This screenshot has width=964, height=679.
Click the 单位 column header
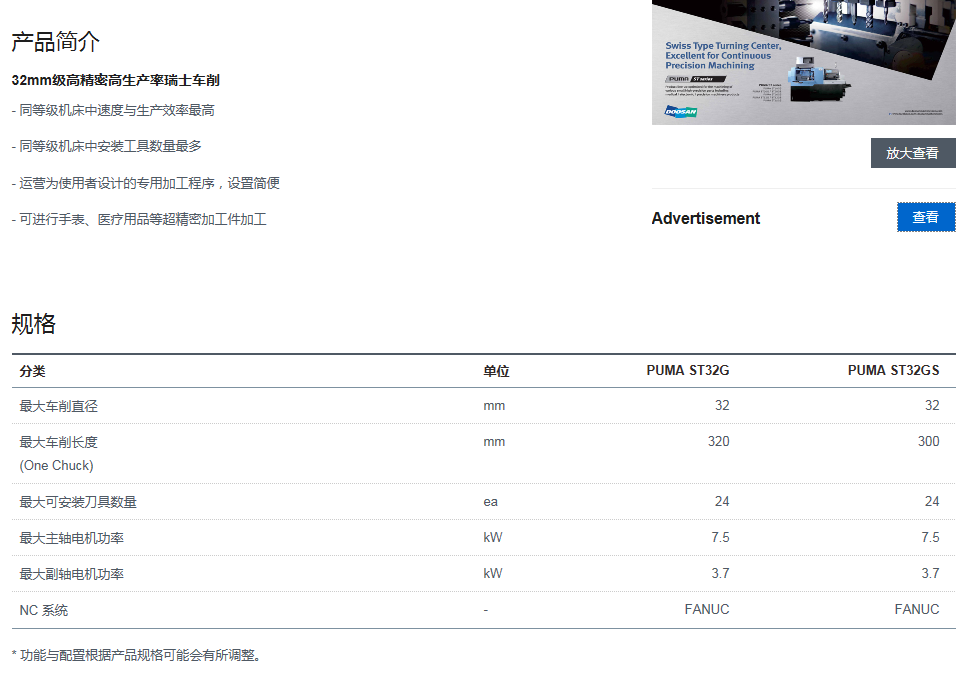tap(496, 371)
